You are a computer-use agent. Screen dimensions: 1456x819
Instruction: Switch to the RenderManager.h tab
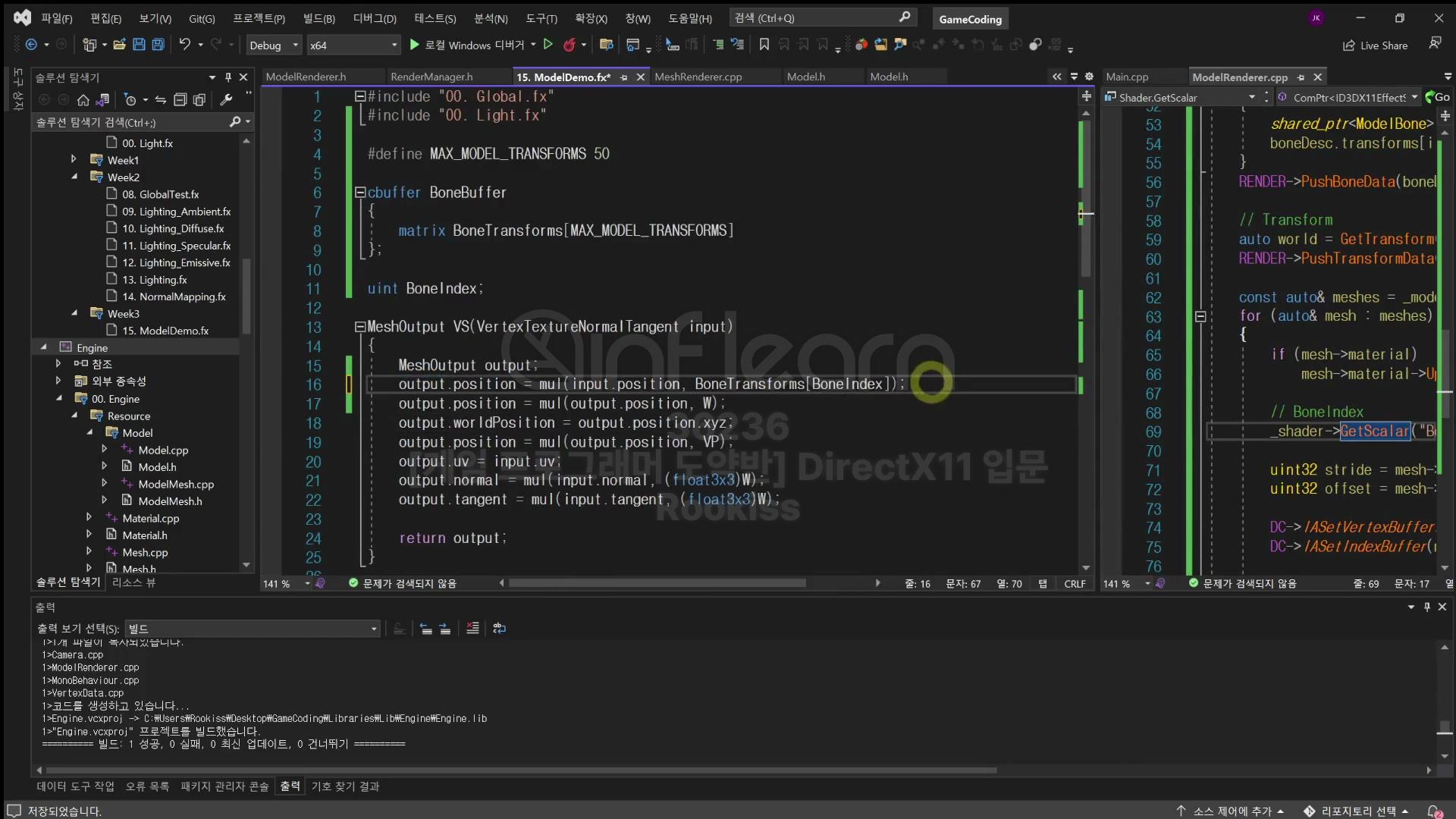coord(431,77)
